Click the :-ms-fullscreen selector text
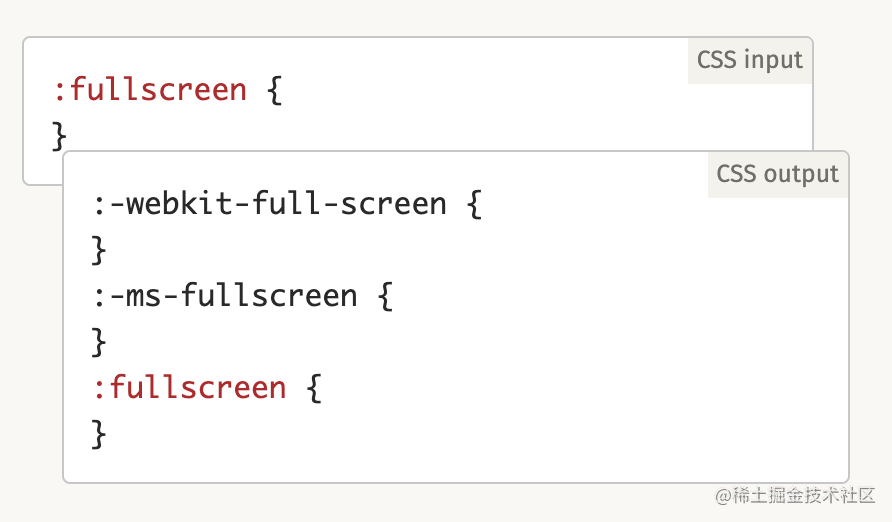 coord(225,296)
